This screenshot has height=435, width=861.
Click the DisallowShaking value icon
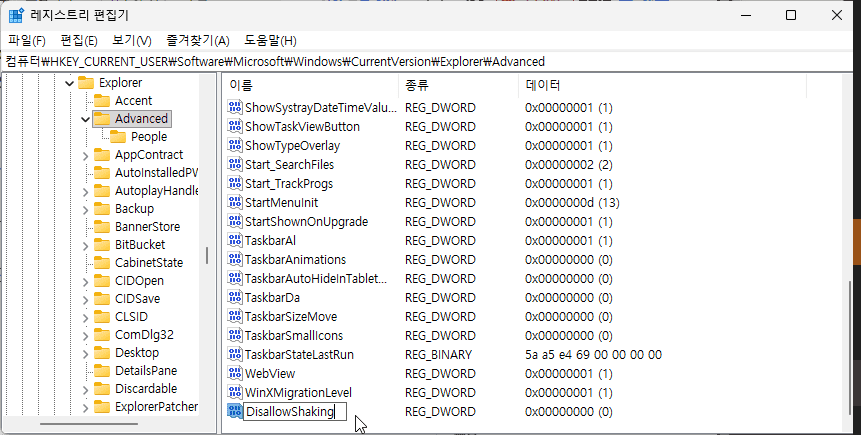[x=235, y=411]
